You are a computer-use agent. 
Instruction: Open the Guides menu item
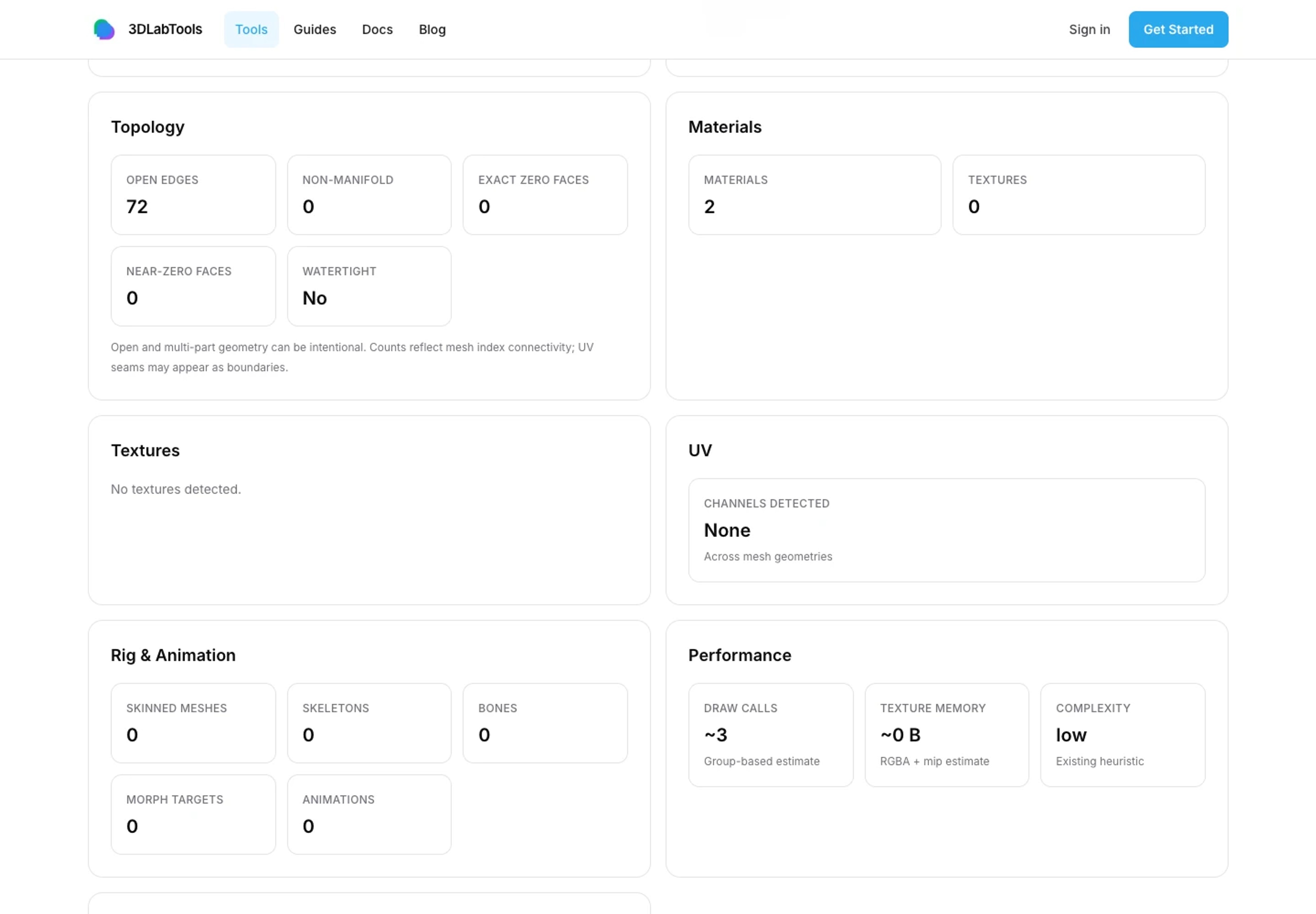(x=314, y=29)
